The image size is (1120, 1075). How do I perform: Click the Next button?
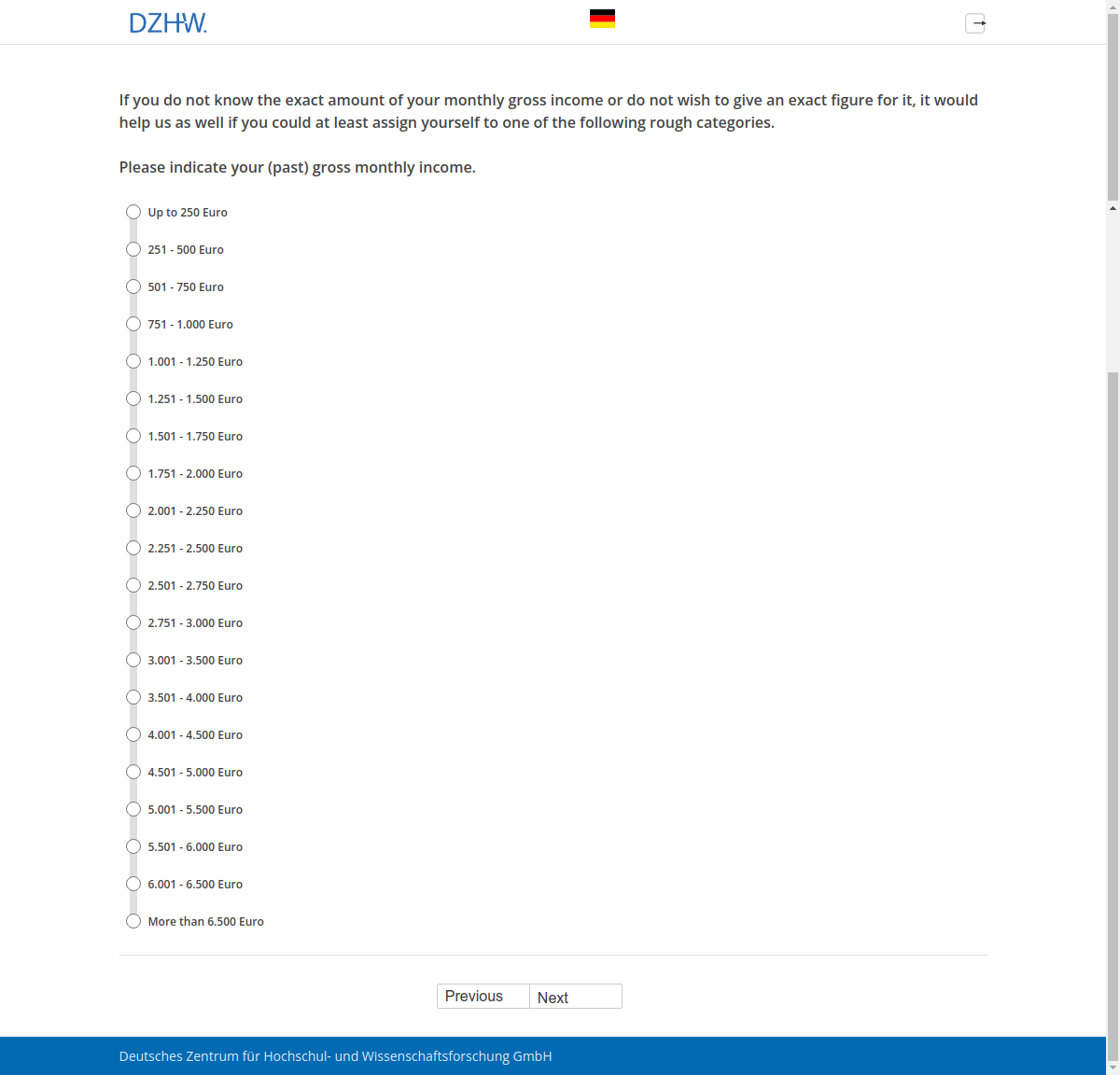(x=575, y=997)
